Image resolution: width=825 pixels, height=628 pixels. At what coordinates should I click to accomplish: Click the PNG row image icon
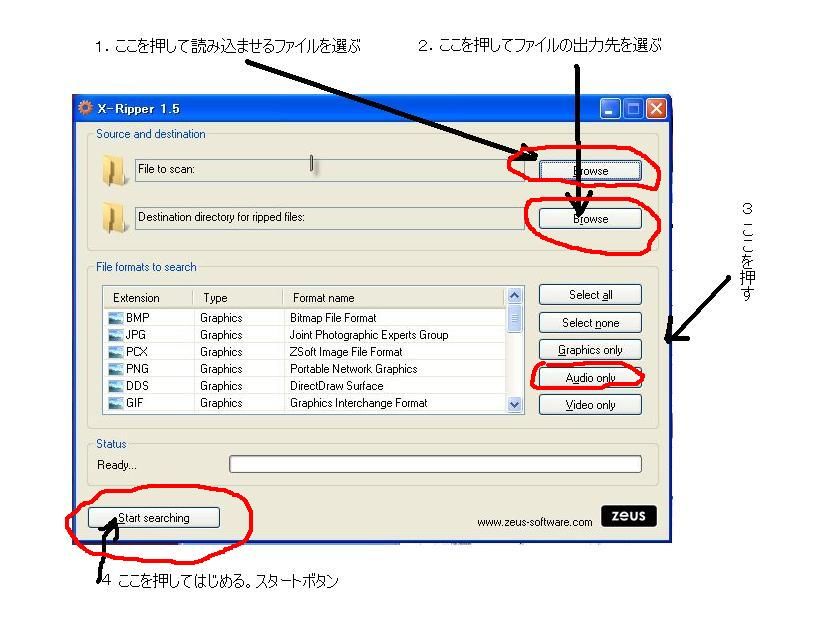(115, 369)
